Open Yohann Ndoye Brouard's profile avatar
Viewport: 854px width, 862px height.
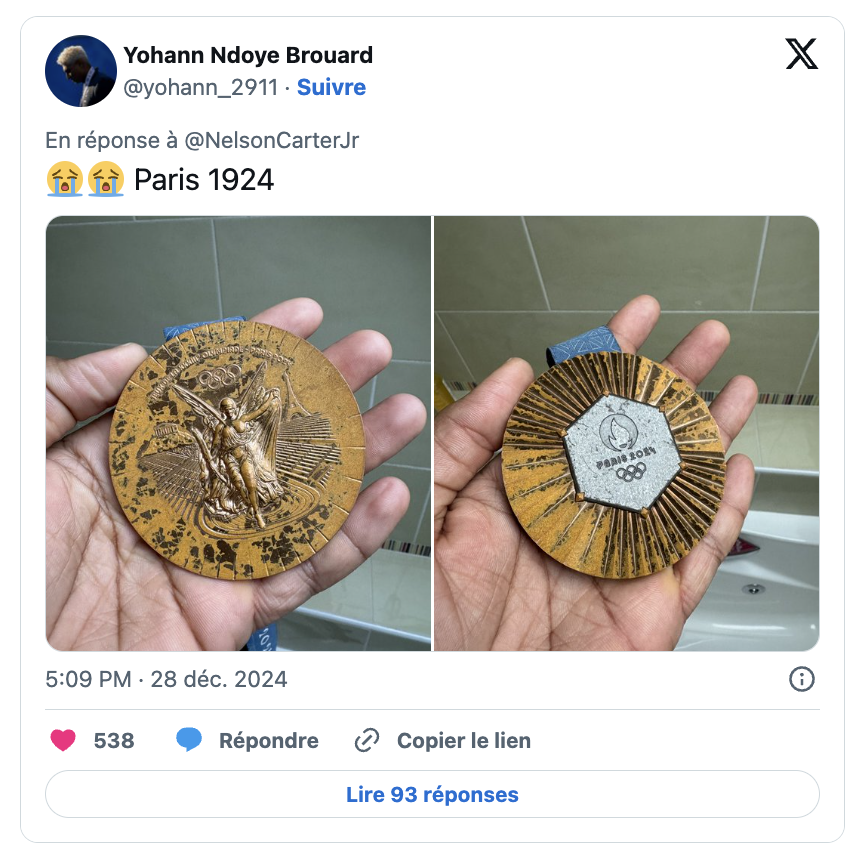tap(81, 71)
